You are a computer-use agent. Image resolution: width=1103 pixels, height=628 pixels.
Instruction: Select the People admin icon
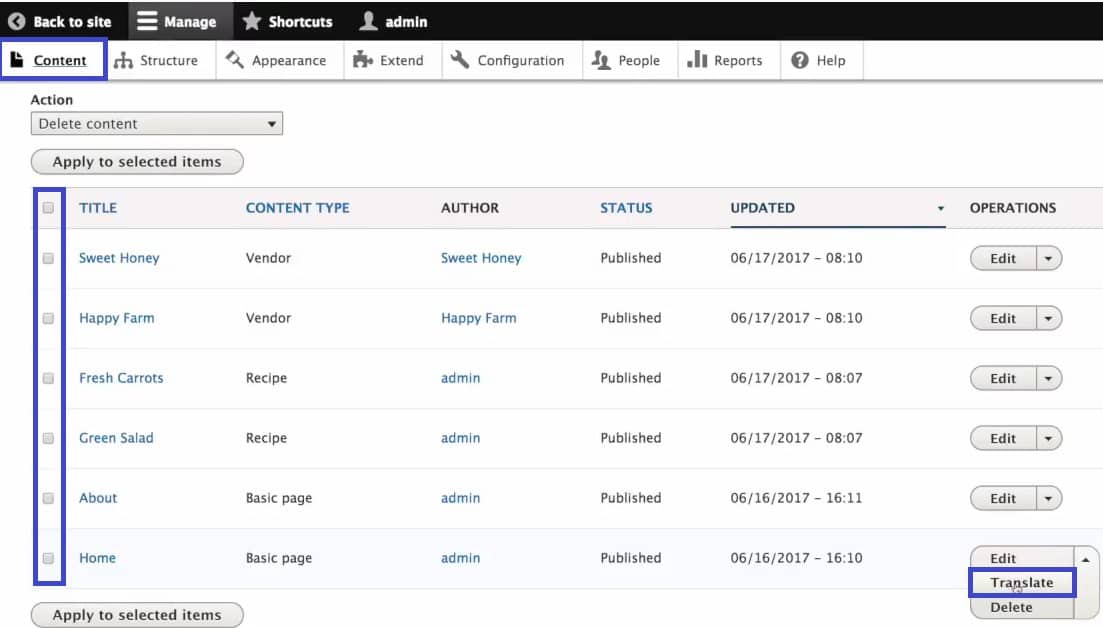pyautogui.click(x=603, y=60)
